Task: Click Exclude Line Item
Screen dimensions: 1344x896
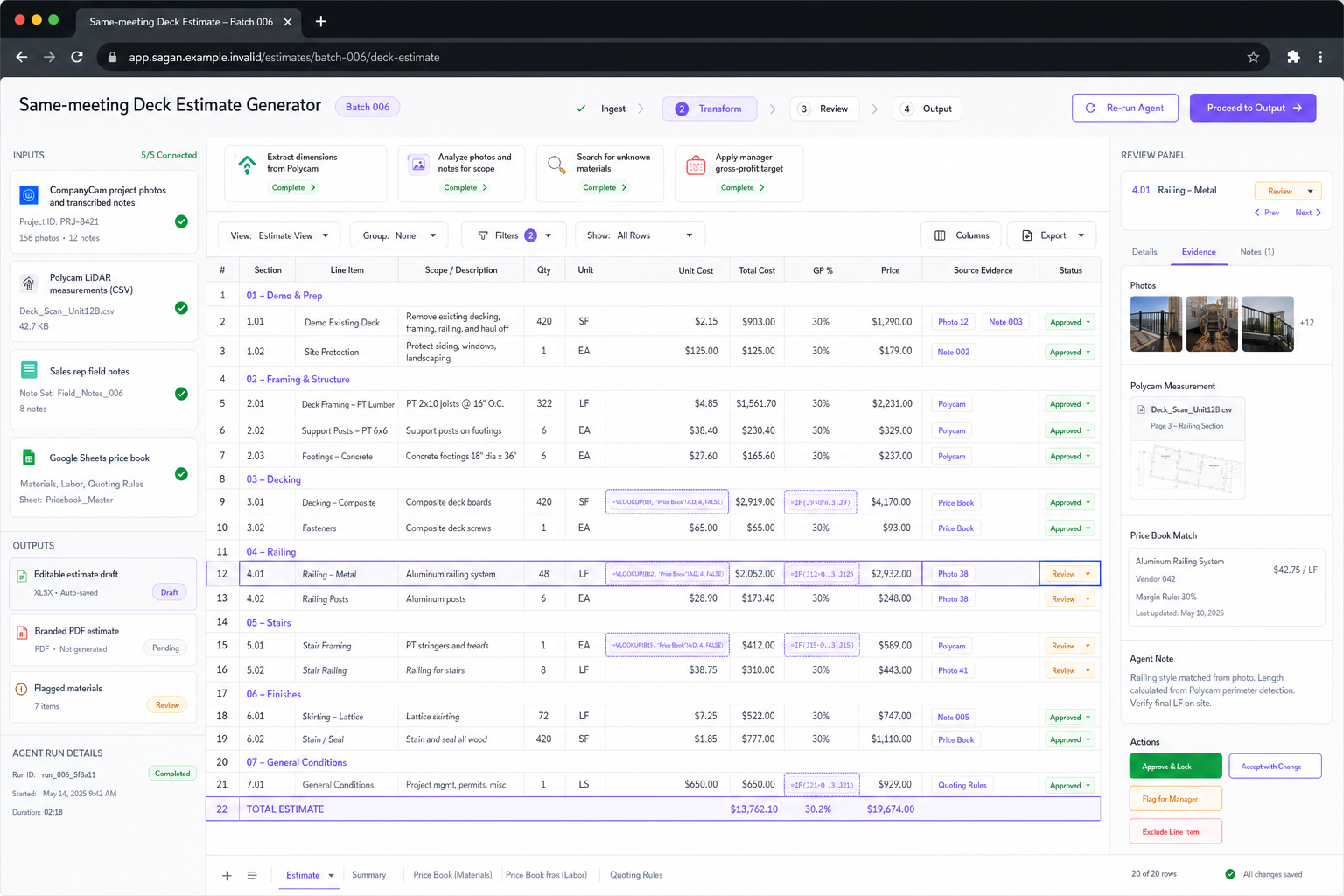Action: (x=1176, y=831)
